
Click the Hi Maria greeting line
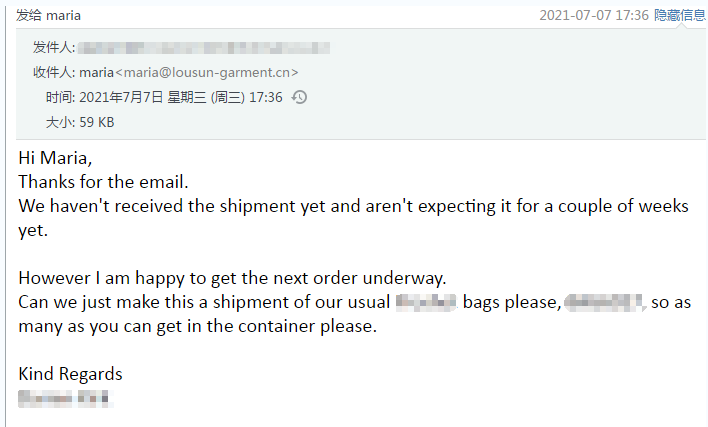[x=55, y=158]
